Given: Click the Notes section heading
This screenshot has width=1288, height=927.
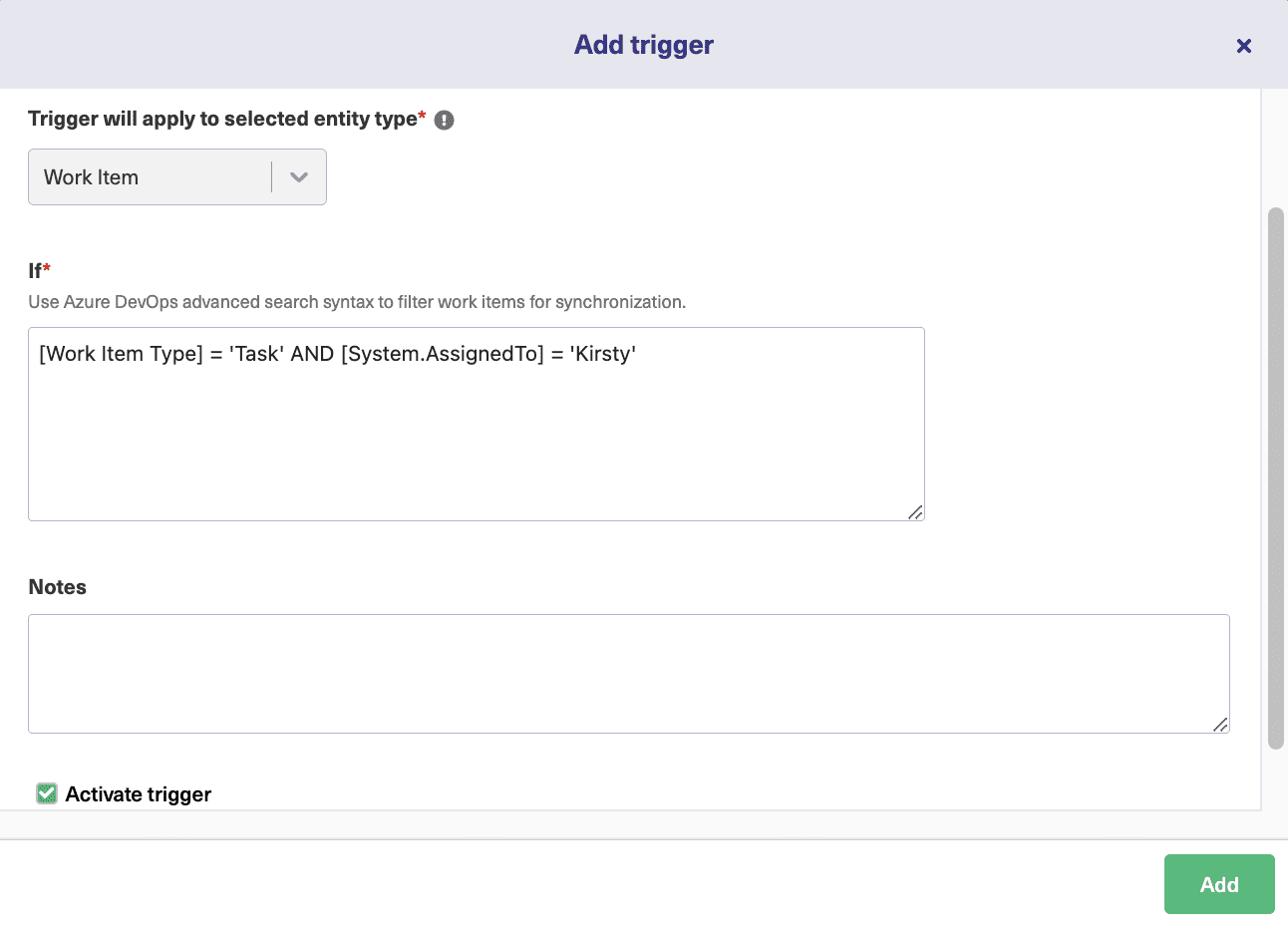Looking at the screenshot, I should 57,586.
